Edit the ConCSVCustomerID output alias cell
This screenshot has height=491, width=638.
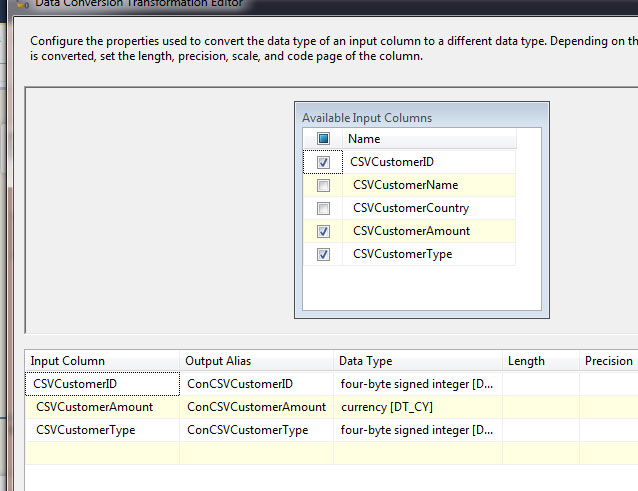tap(256, 384)
